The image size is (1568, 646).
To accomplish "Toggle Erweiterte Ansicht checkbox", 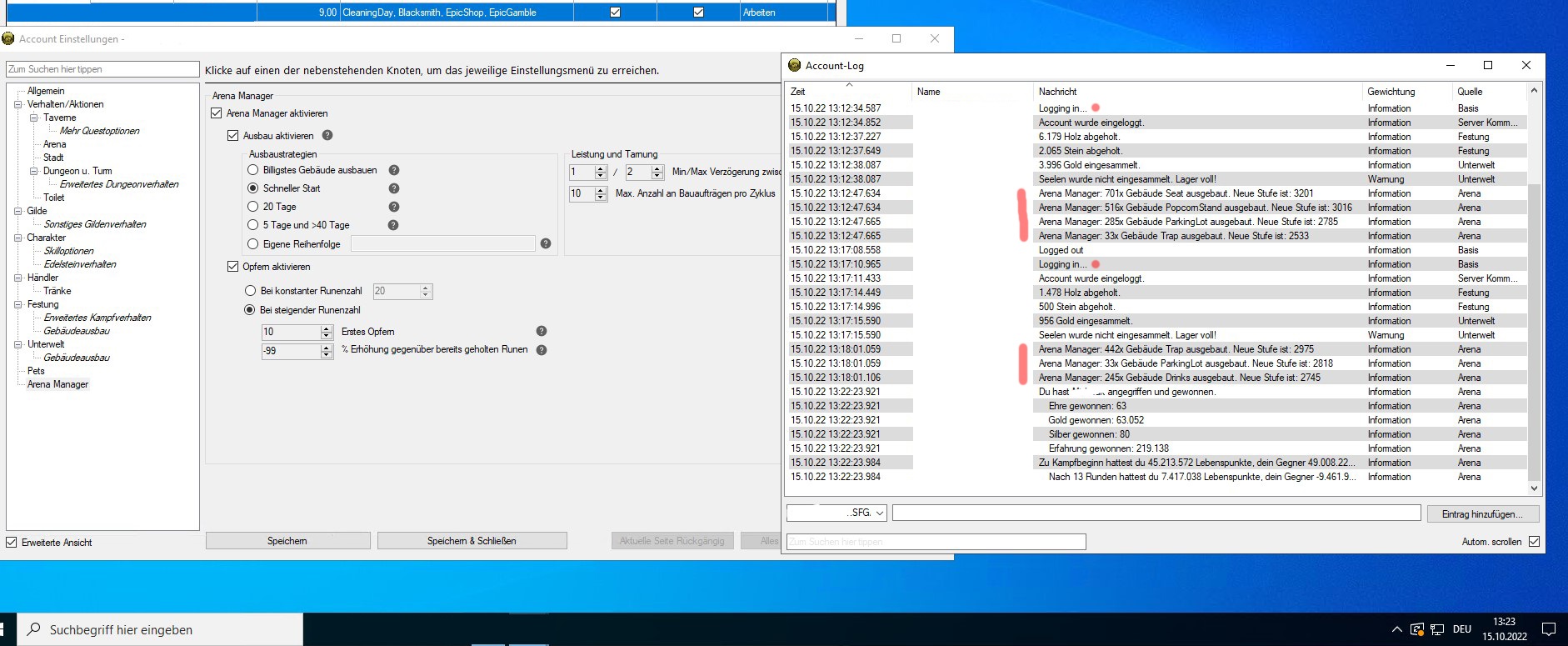I will pos(12,543).
